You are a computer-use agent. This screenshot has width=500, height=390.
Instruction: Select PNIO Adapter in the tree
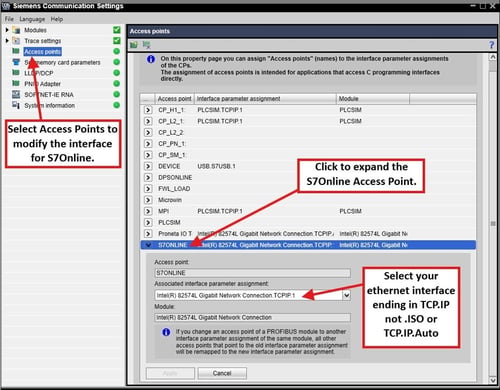click(x=42, y=84)
